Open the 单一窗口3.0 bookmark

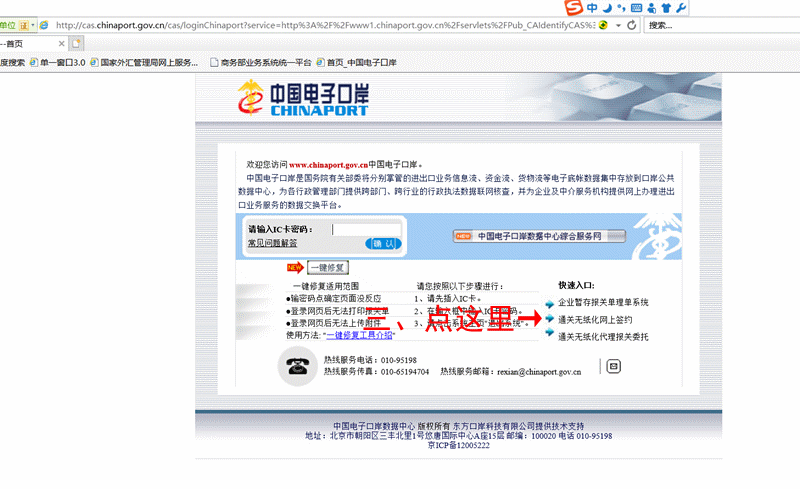point(62,62)
